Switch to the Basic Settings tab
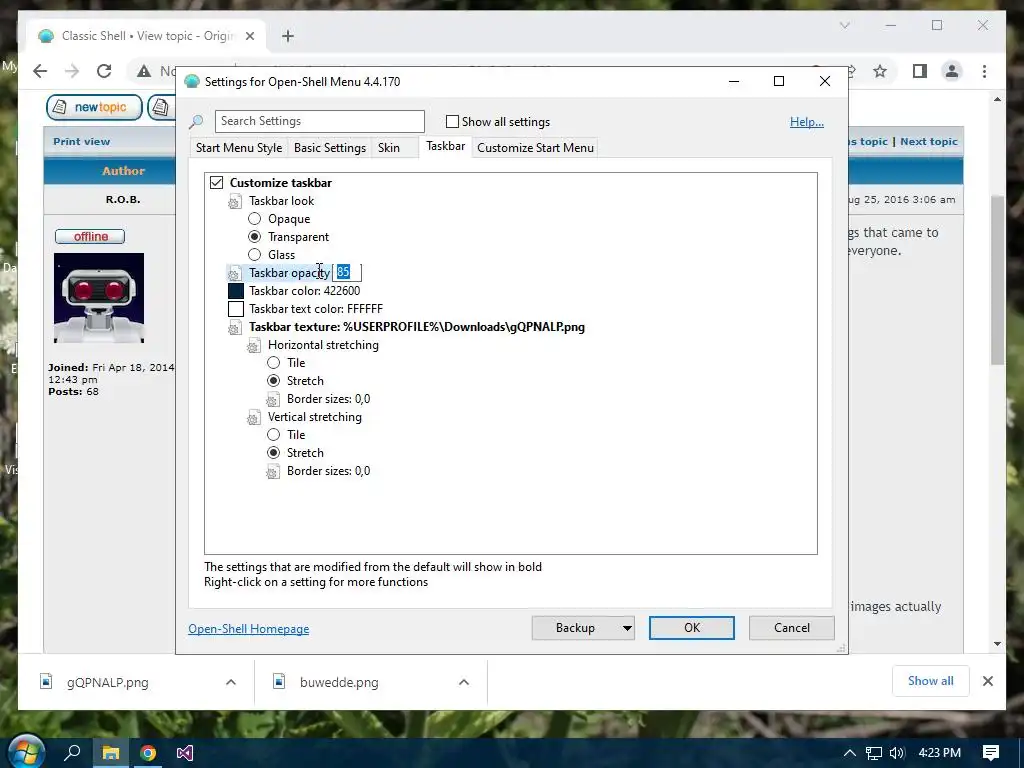Screen dimensions: 1024x768 pyautogui.click(x=330, y=148)
